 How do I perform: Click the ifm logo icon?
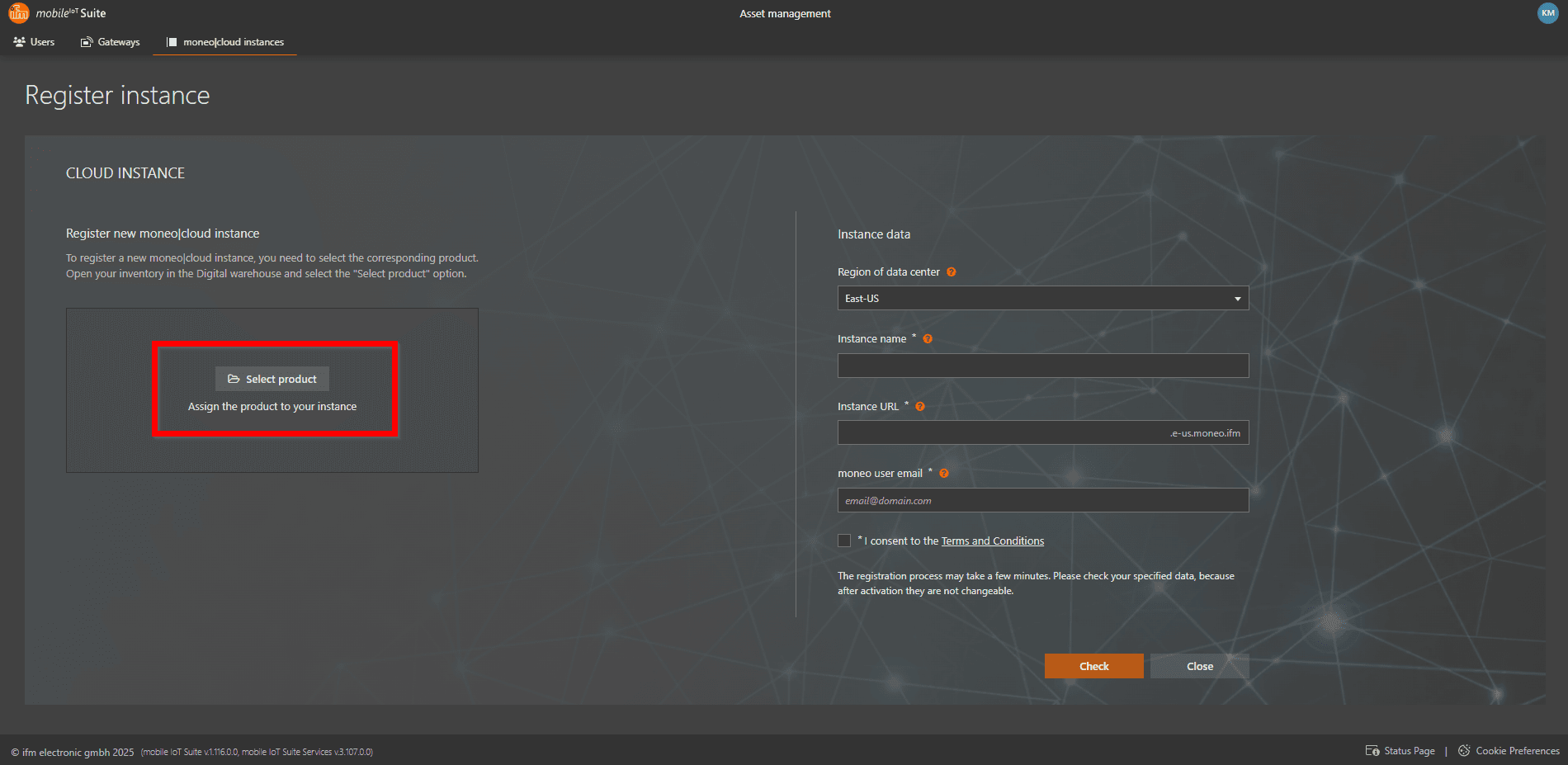[x=18, y=12]
